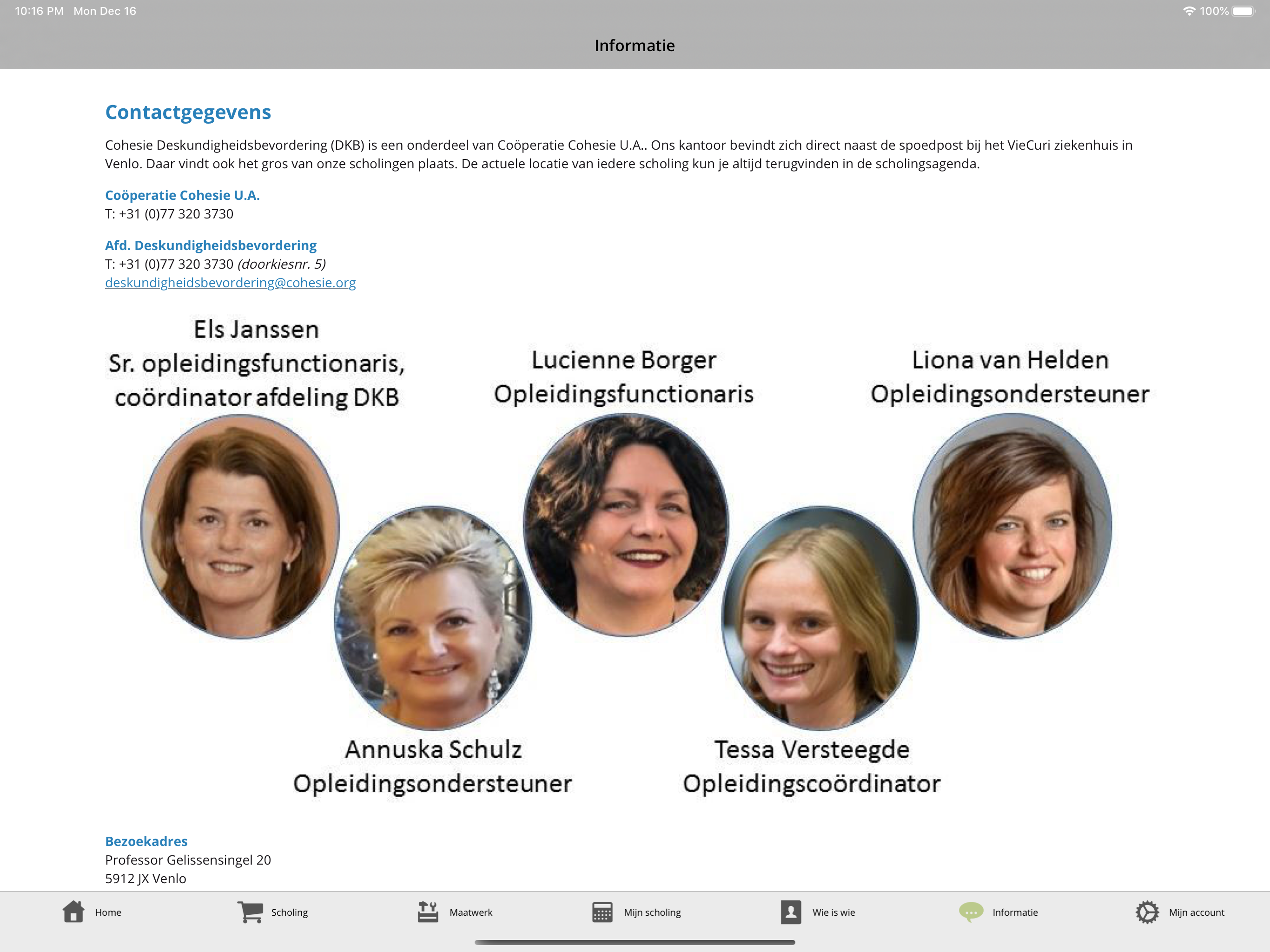The width and height of the screenshot is (1270, 952).
Task: Tap the battery indicator icon
Action: click(1244, 11)
